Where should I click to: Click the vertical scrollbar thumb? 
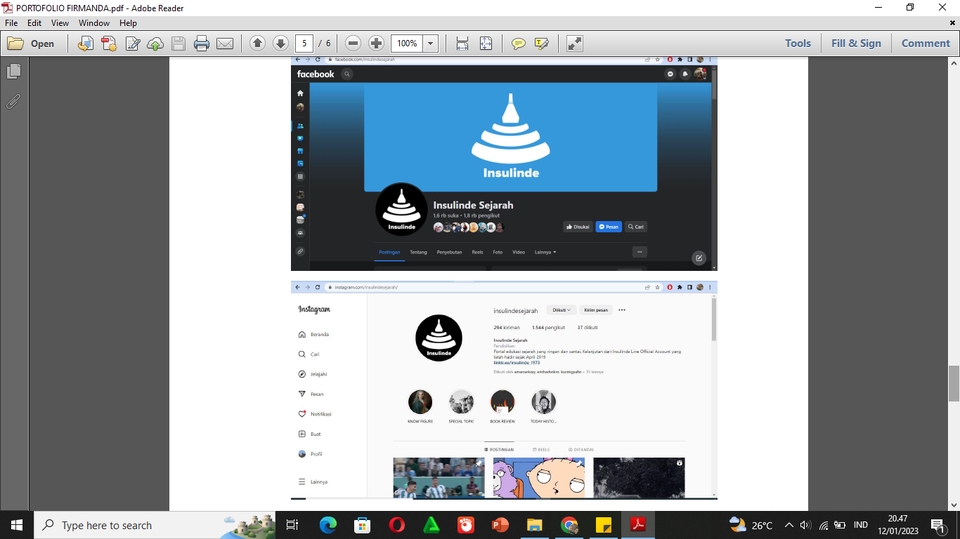coord(954,383)
